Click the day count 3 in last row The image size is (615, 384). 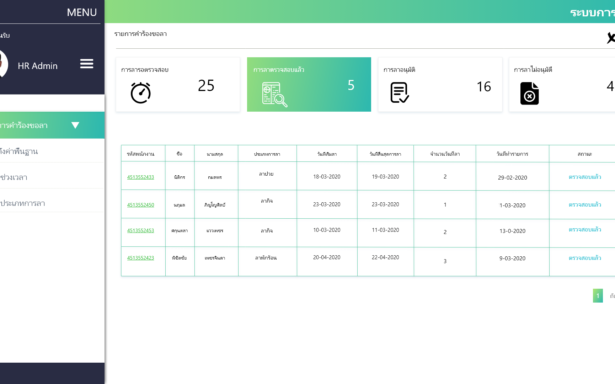[x=445, y=261]
